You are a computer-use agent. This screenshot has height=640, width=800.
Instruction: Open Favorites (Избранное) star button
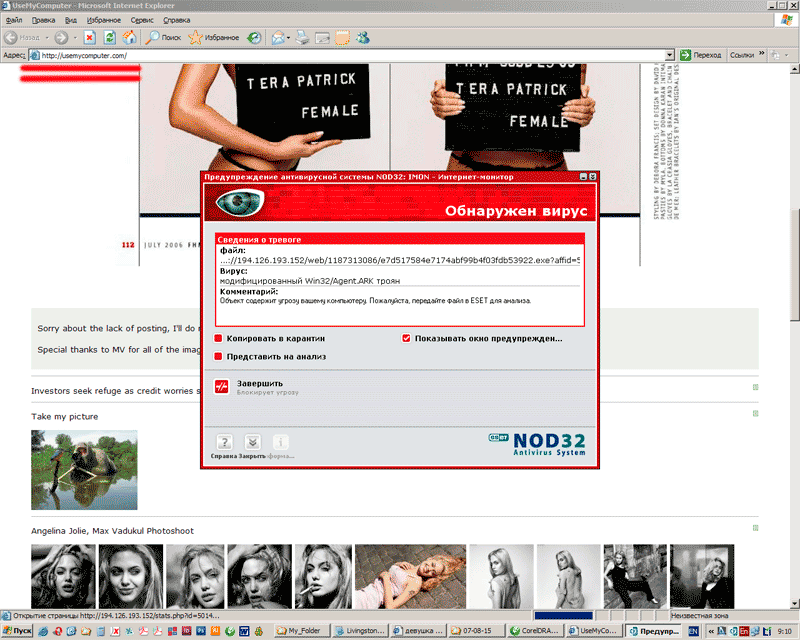point(214,38)
